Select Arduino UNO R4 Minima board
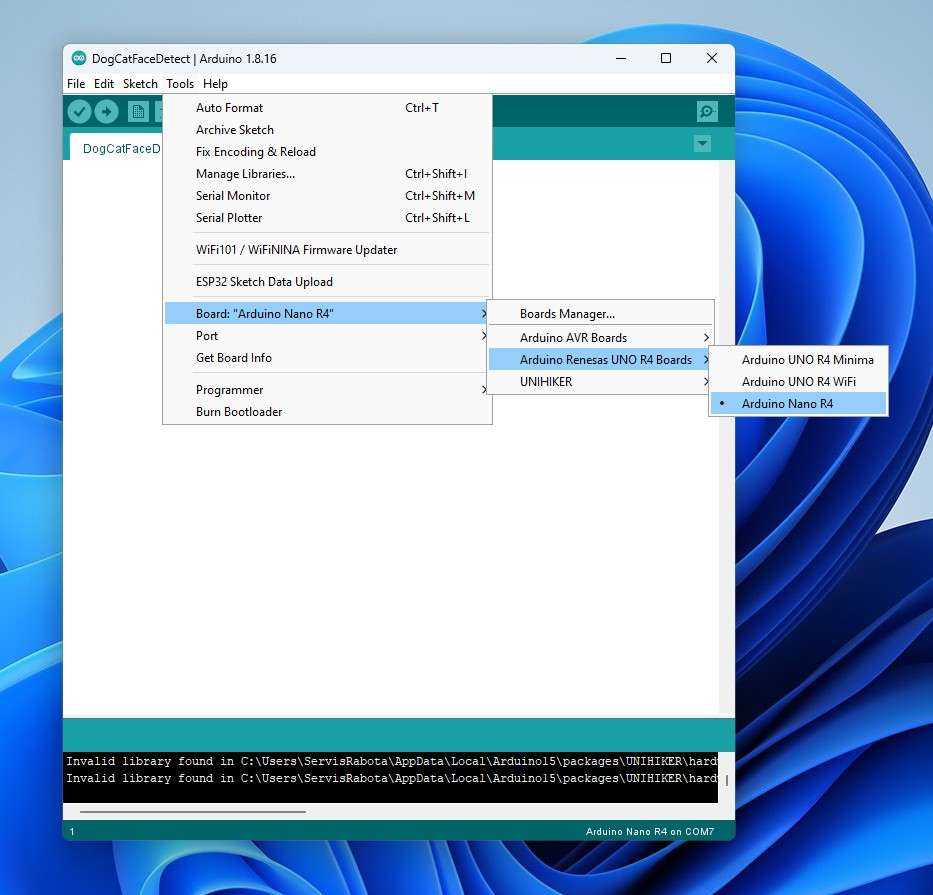The image size is (933, 895). pos(799,359)
